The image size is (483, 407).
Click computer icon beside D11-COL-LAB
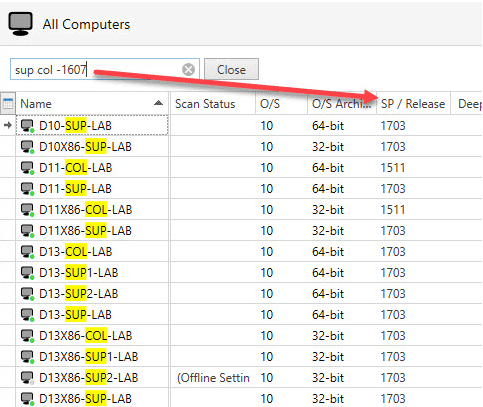28,168
